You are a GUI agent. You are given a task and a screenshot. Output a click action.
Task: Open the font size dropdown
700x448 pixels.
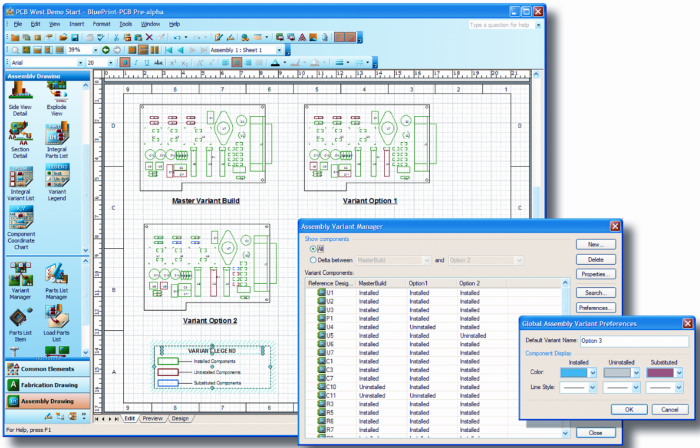(111, 63)
